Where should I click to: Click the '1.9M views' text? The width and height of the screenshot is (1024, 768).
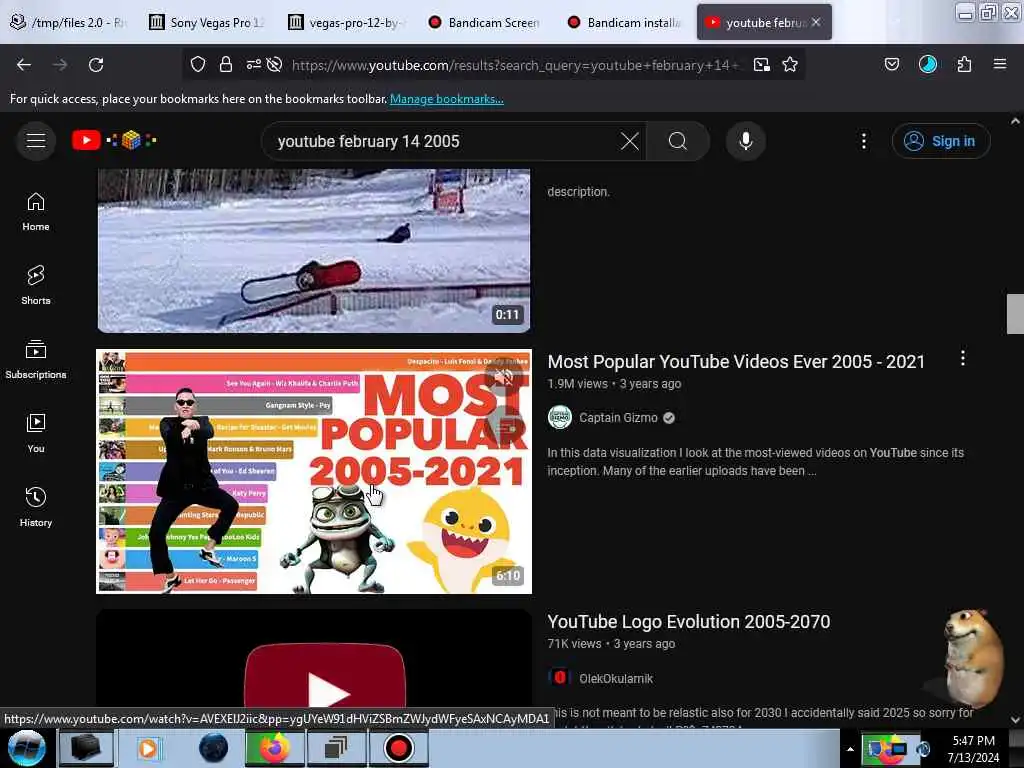tap(577, 384)
